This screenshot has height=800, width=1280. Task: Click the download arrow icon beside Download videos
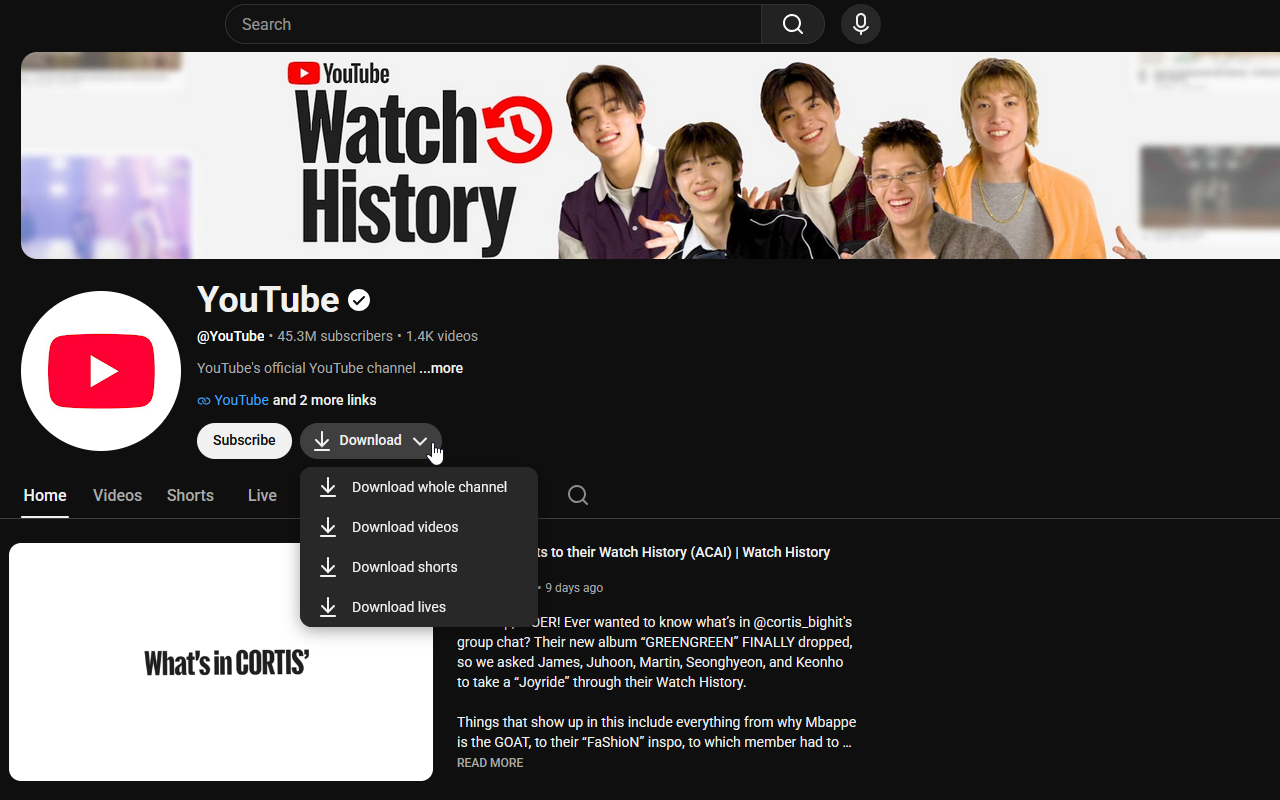[327, 527]
